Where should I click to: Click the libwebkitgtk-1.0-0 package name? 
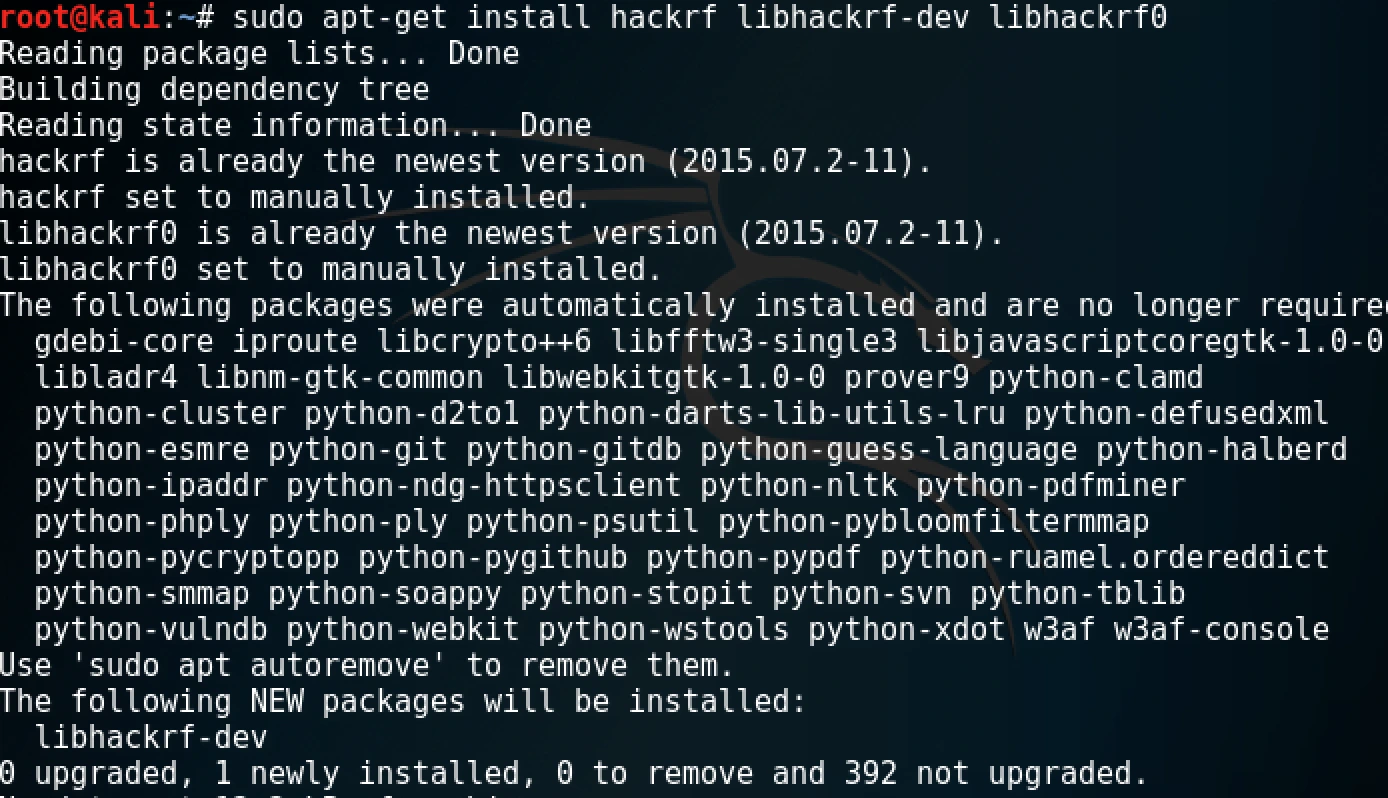(663, 377)
